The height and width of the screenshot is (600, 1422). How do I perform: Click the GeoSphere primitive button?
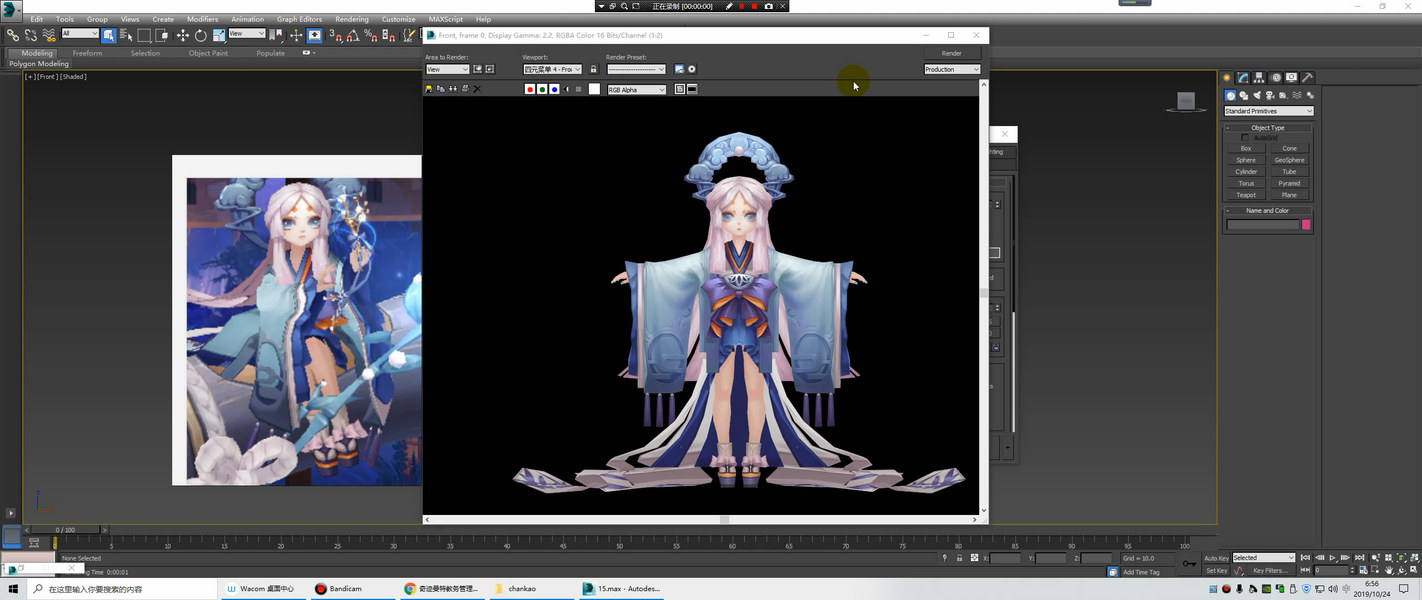coord(1290,160)
